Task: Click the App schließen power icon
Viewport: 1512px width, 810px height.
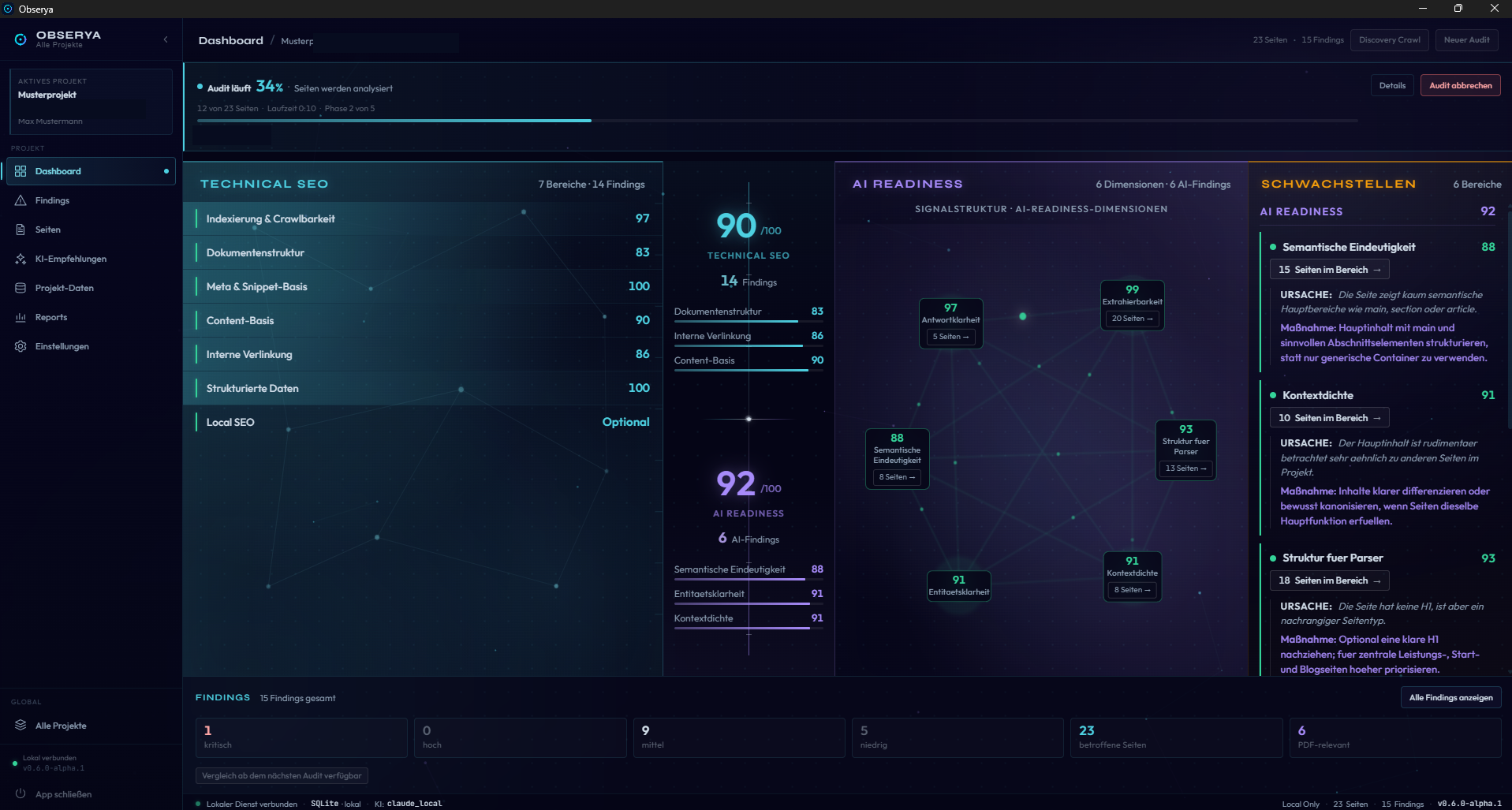Action: point(21,793)
